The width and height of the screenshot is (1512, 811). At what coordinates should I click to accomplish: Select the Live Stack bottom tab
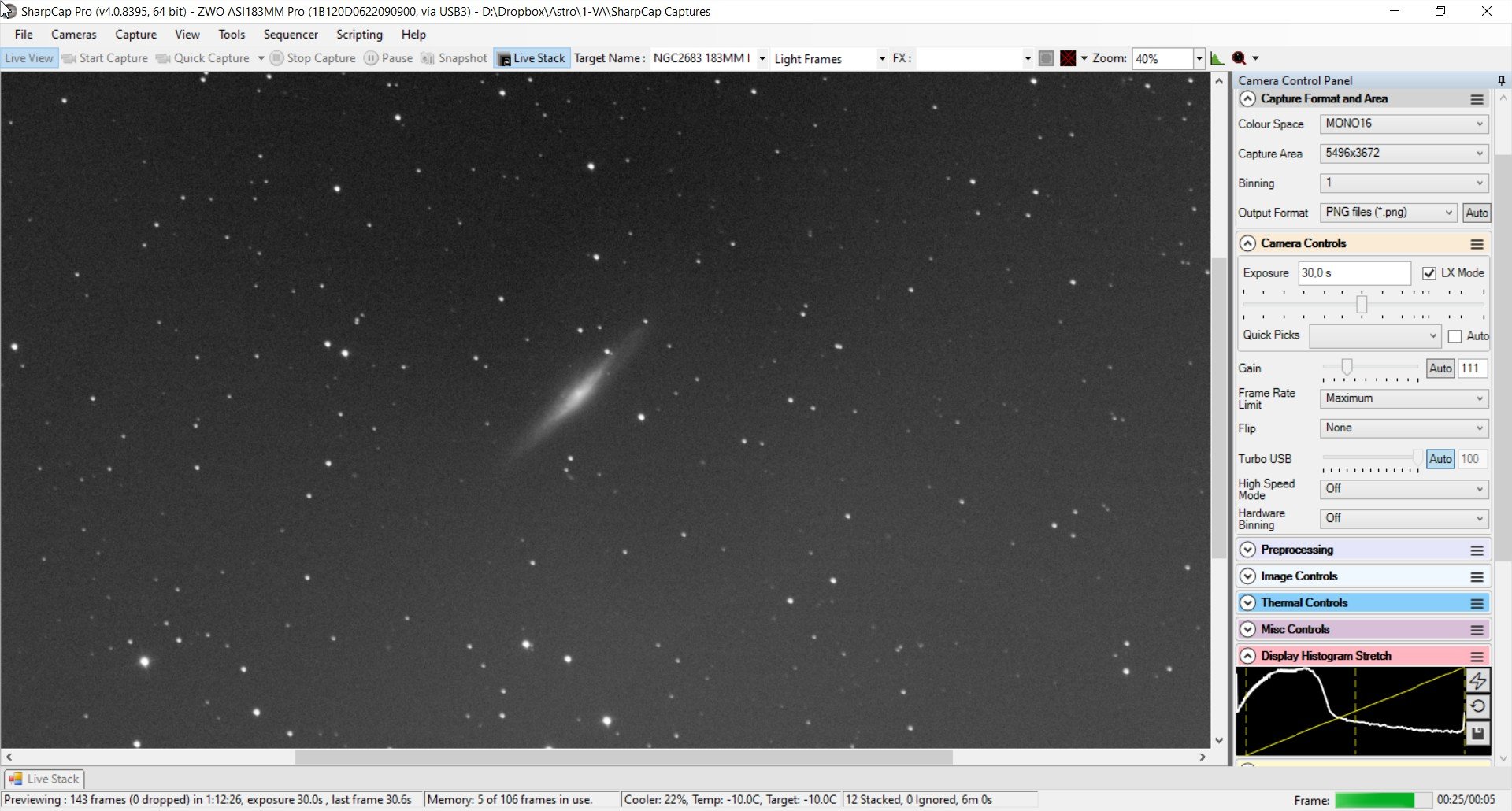click(x=44, y=779)
